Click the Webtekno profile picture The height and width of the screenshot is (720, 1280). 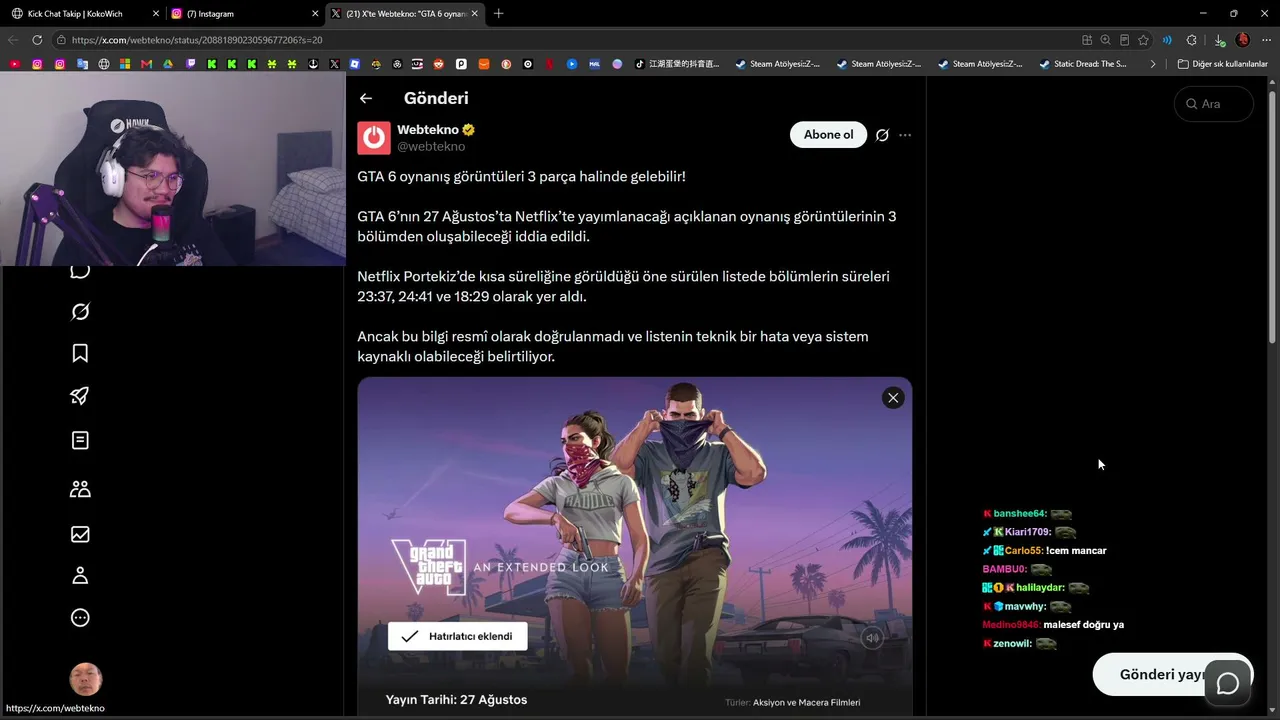(x=374, y=138)
